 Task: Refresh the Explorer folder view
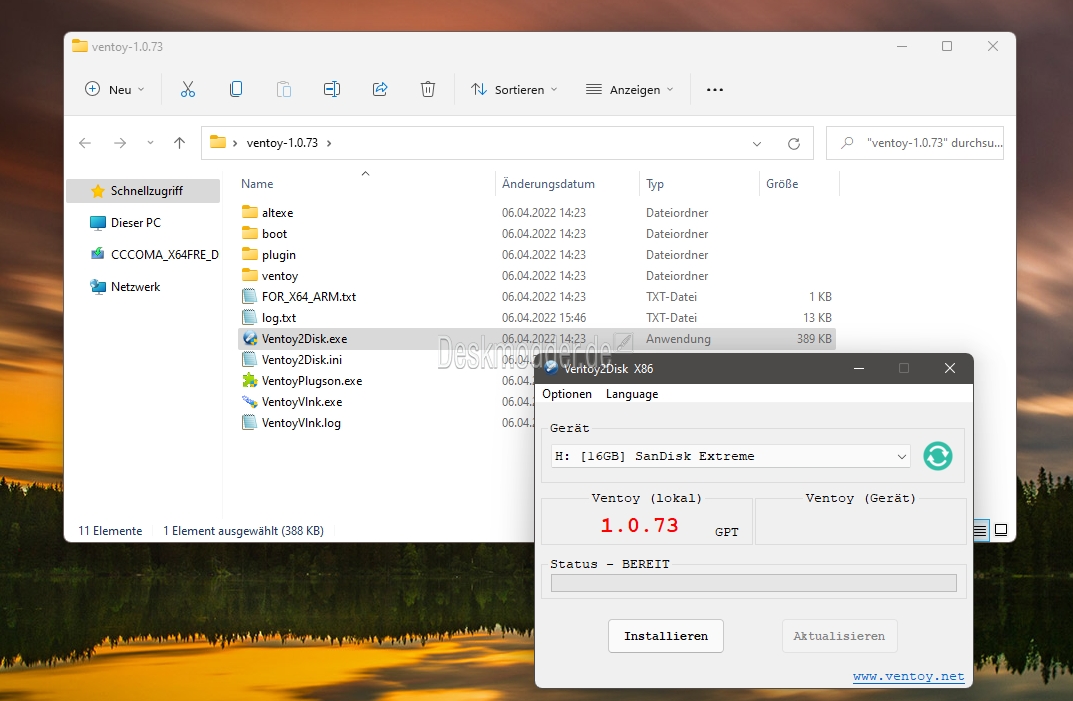pos(794,143)
